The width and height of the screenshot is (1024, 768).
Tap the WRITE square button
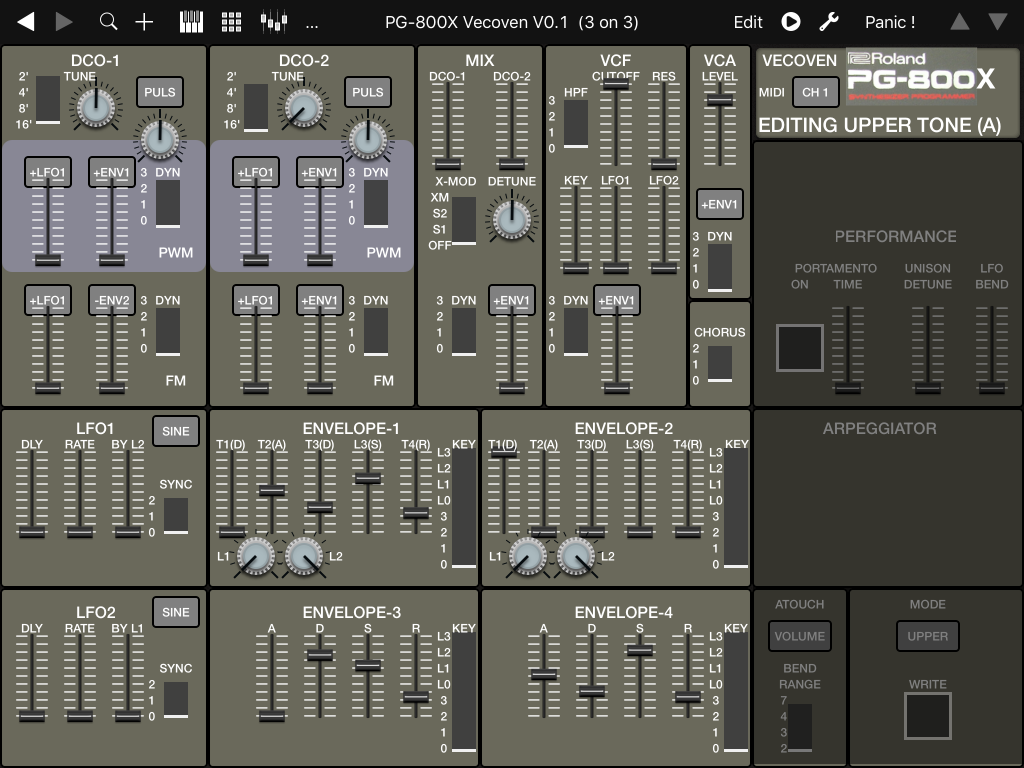pos(927,716)
